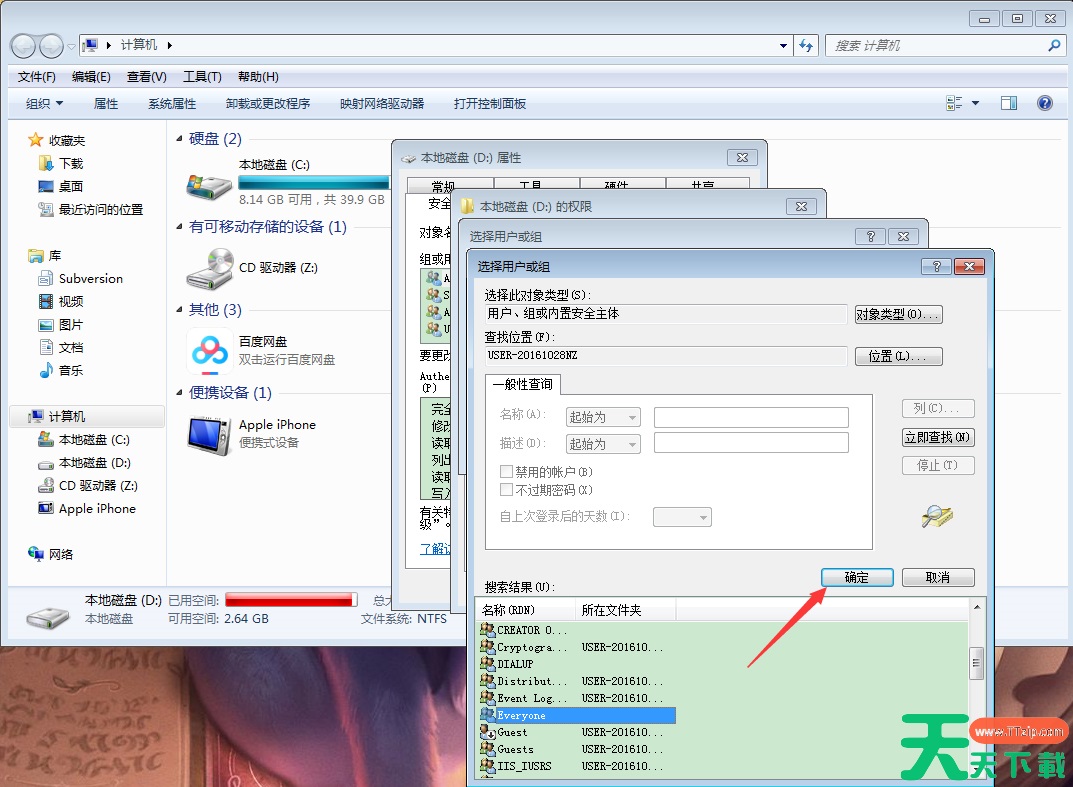Image resolution: width=1073 pixels, height=787 pixels.
Task: Click the 名称(A) text input field
Action: click(x=751, y=417)
